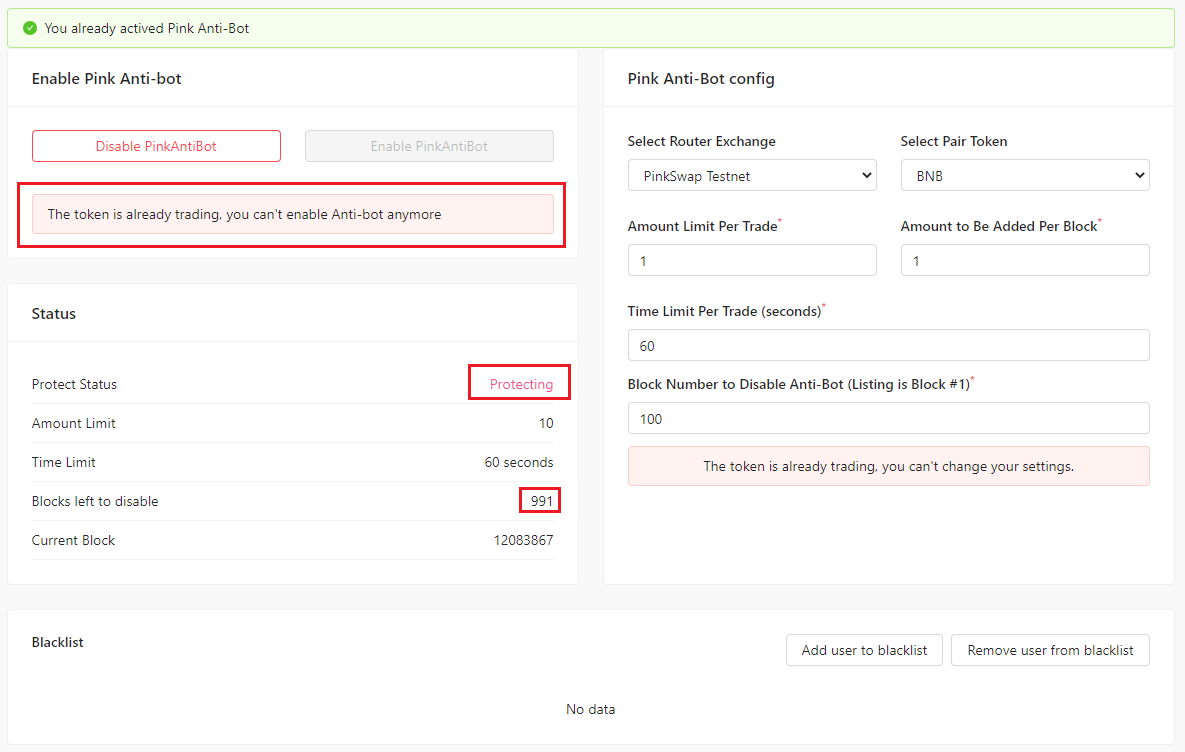The height and width of the screenshot is (752, 1185).
Task: Click the 'Status' panel heading
Action: click(x=54, y=314)
